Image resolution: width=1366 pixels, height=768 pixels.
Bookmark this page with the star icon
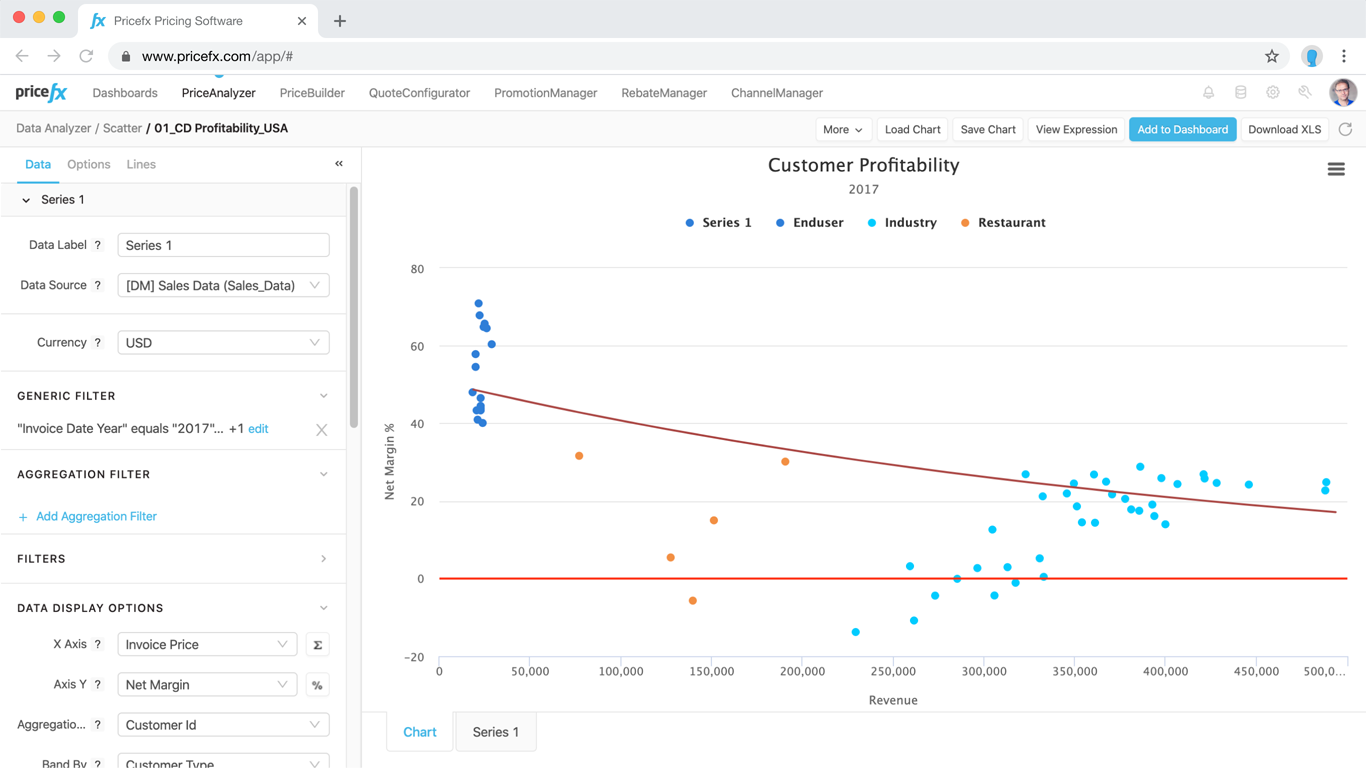1271,57
